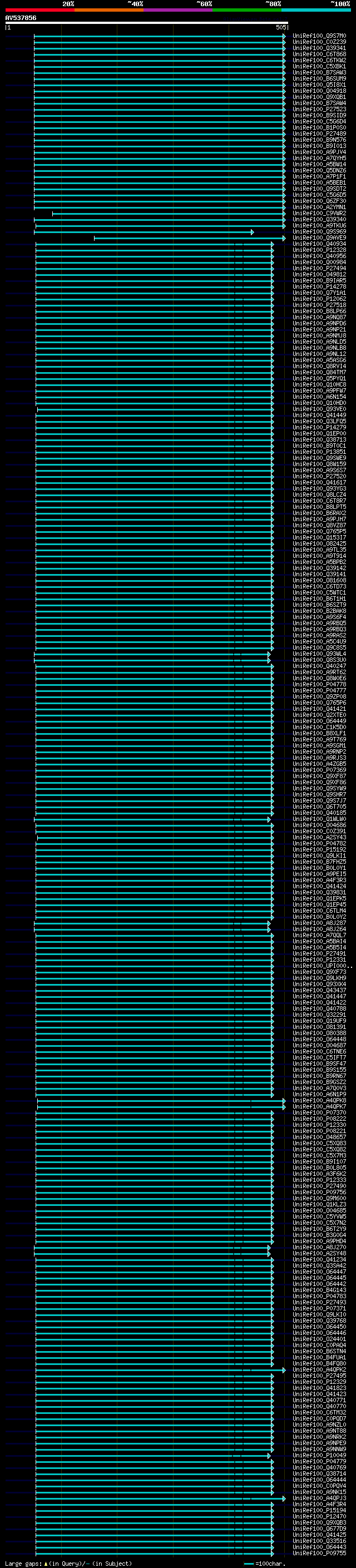Select hit UniRef100_C9VWR2

(319, 214)
